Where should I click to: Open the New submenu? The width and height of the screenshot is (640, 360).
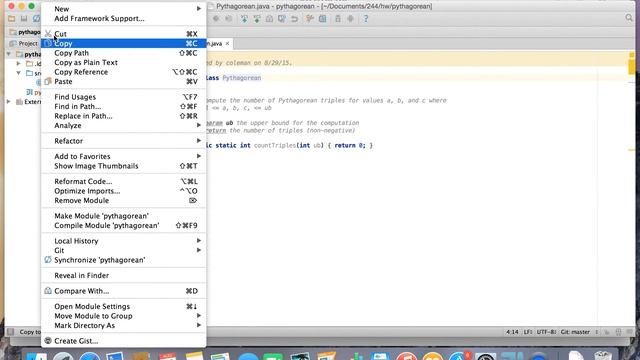click(123, 9)
